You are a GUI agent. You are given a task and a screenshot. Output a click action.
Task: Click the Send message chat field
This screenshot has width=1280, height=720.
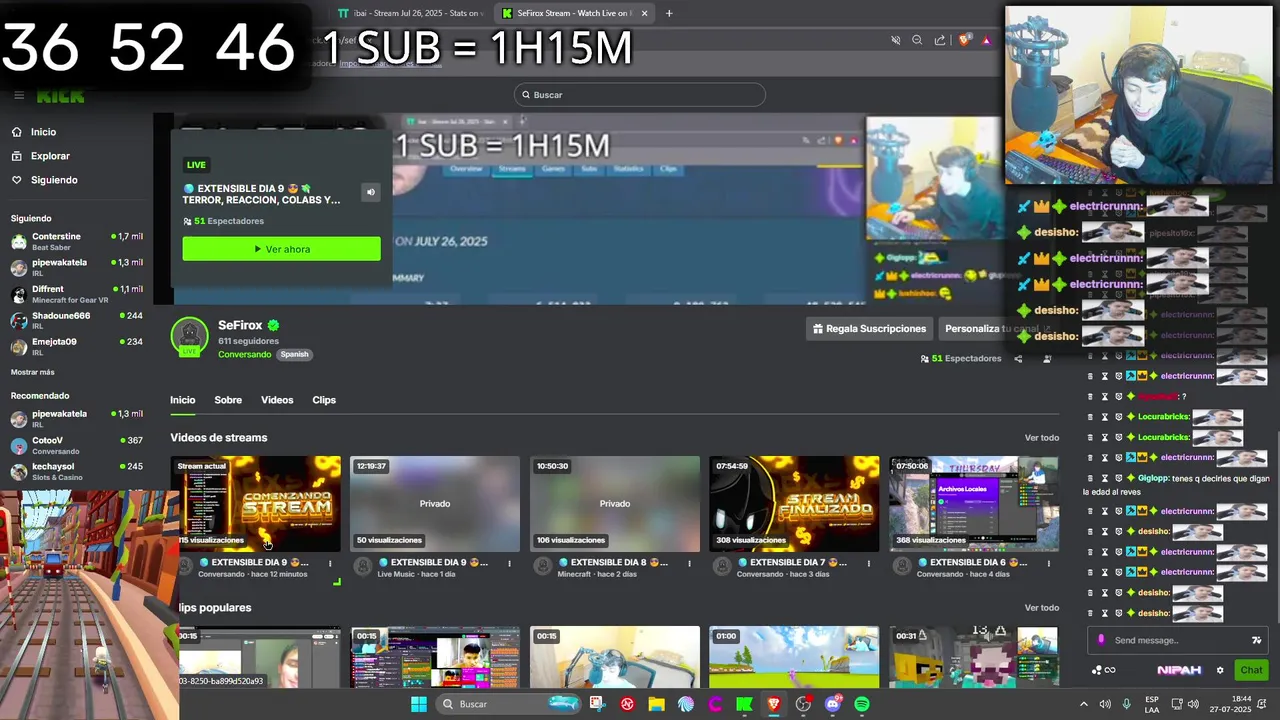tap(1177, 640)
